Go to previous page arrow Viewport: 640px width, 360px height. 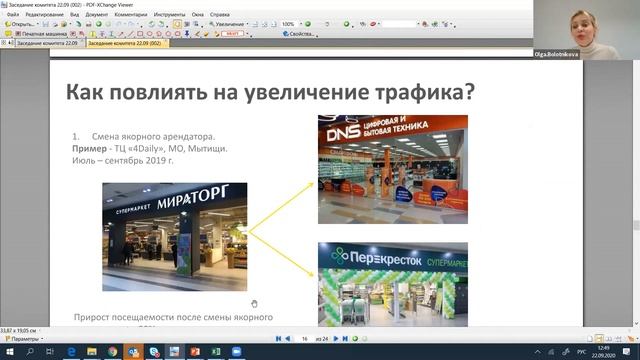click(288, 338)
